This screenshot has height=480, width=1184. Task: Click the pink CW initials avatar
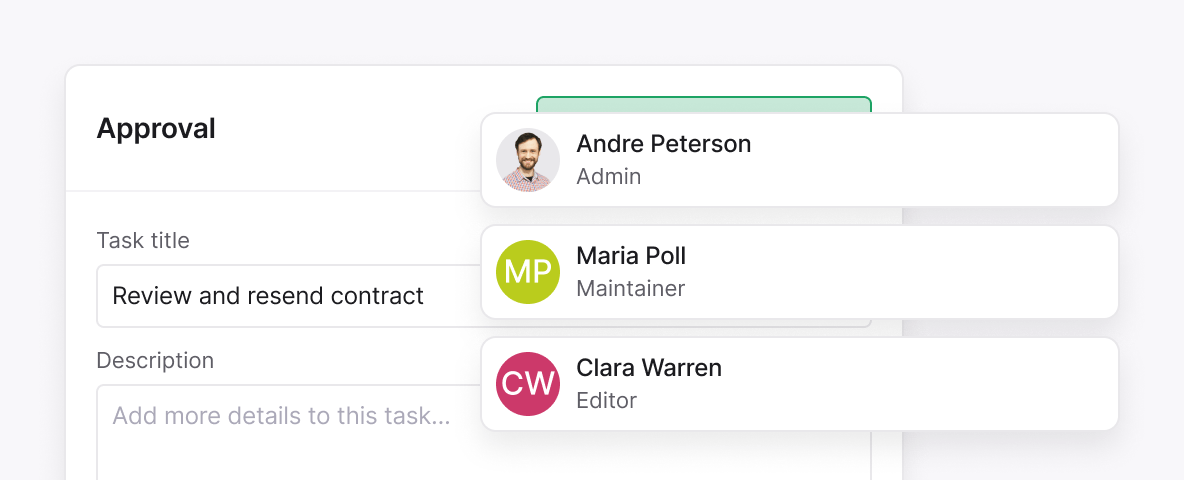[528, 384]
